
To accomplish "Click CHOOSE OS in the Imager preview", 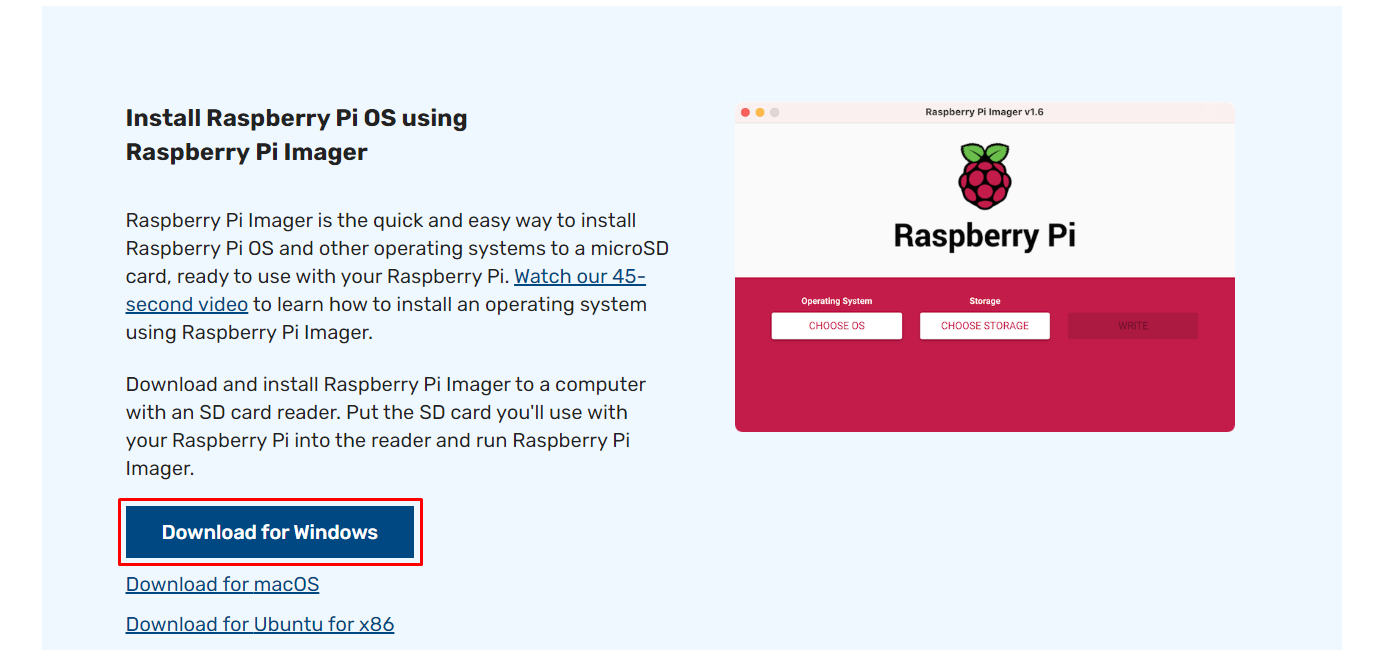I will [x=837, y=326].
